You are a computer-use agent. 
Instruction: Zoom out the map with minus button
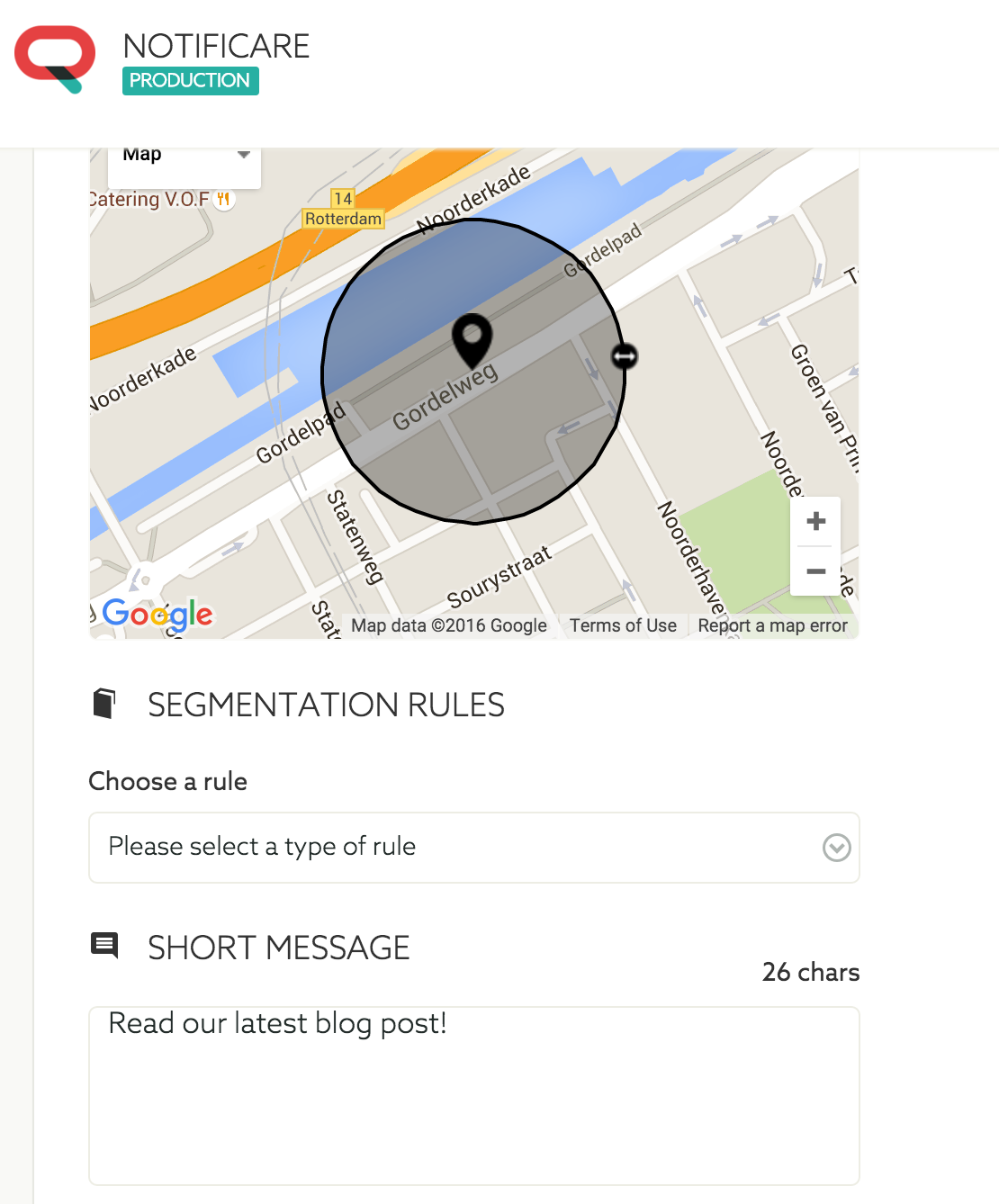(816, 571)
